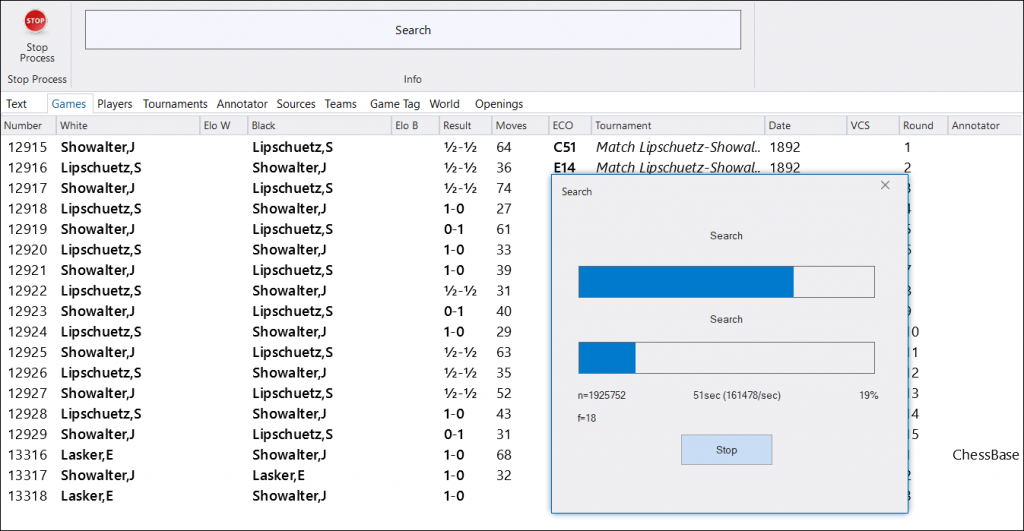Switch to the Annotator tab
Image resolution: width=1024 pixels, height=531 pixels.
point(242,104)
